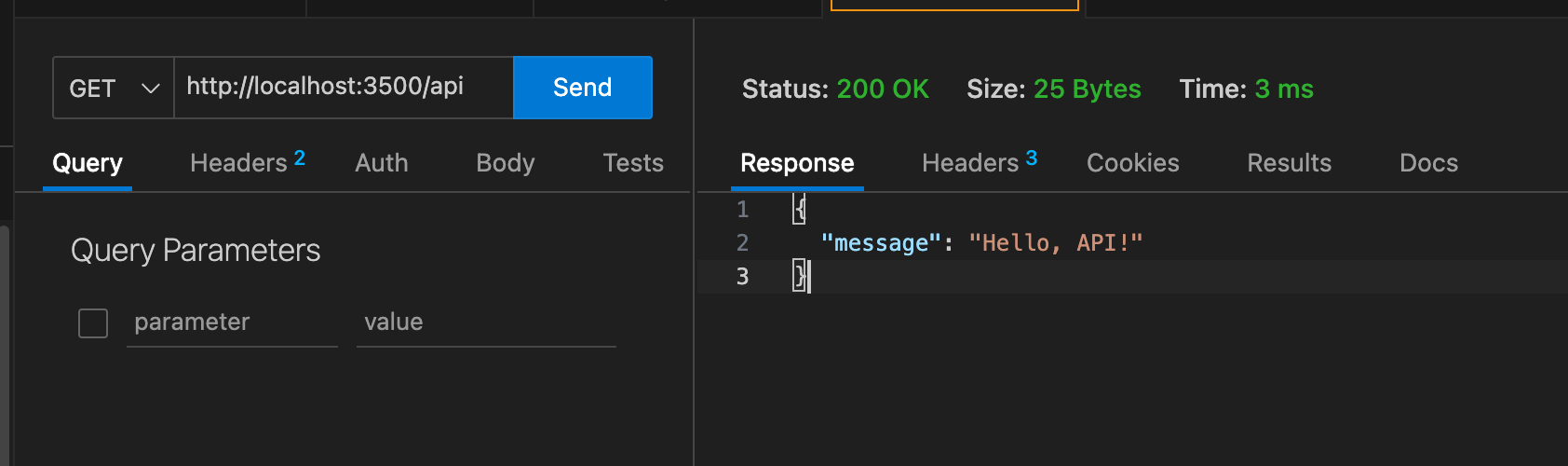View the Cookies tab

[x=1132, y=163]
